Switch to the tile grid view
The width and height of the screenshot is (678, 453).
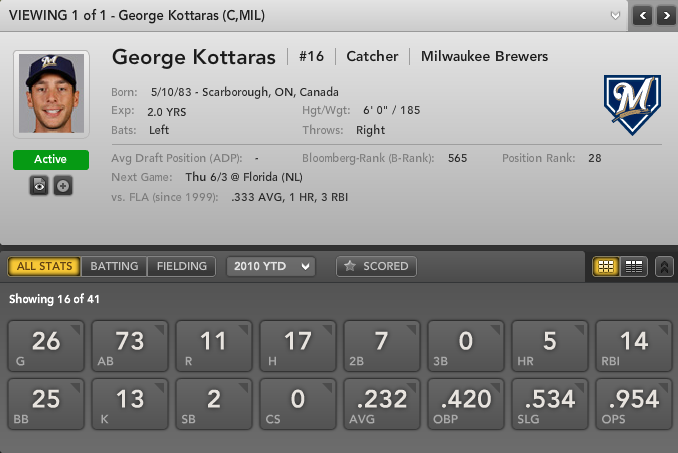click(x=605, y=267)
